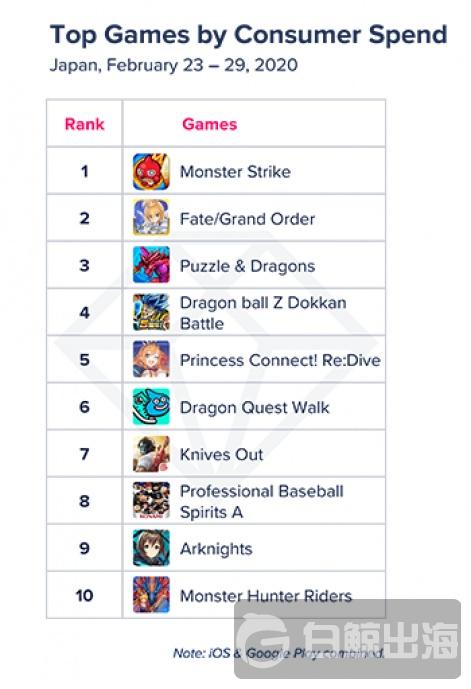This screenshot has height=689, width=471.
Task: Select the Puzzle & Dragons red dragon icon
Action: (x=151, y=265)
